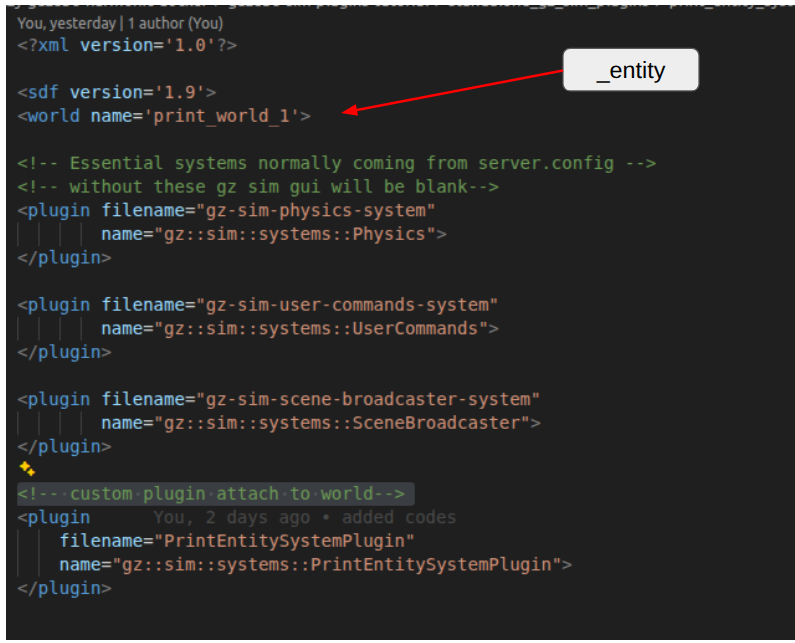Click the "Essential systems normally coming" comment line
Screen dimensions: 795x643
pos(336,163)
